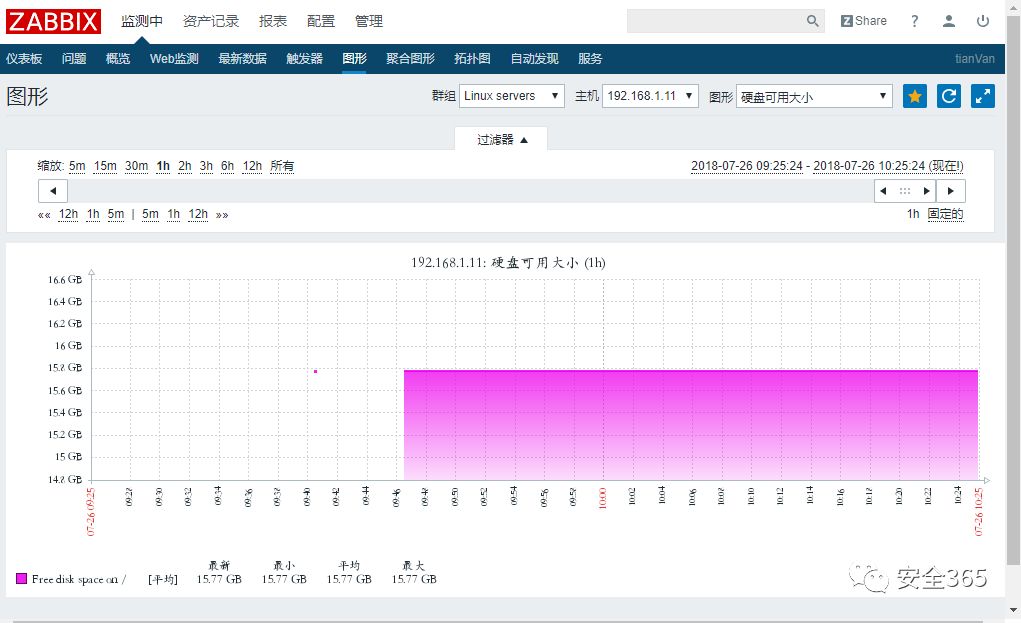Click the ZABBIX logo
Screen dimensions: 1021x623
click(53, 21)
